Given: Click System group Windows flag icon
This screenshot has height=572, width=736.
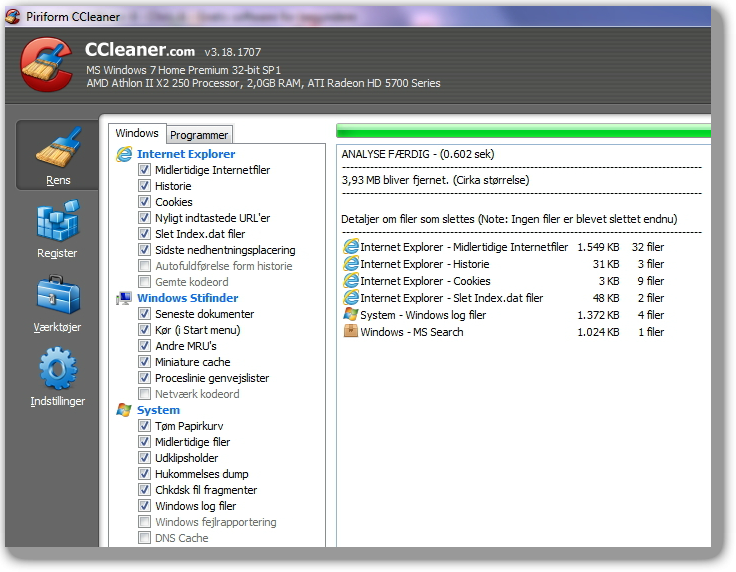Looking at the screenshot, I should click(x=124, y=410).
